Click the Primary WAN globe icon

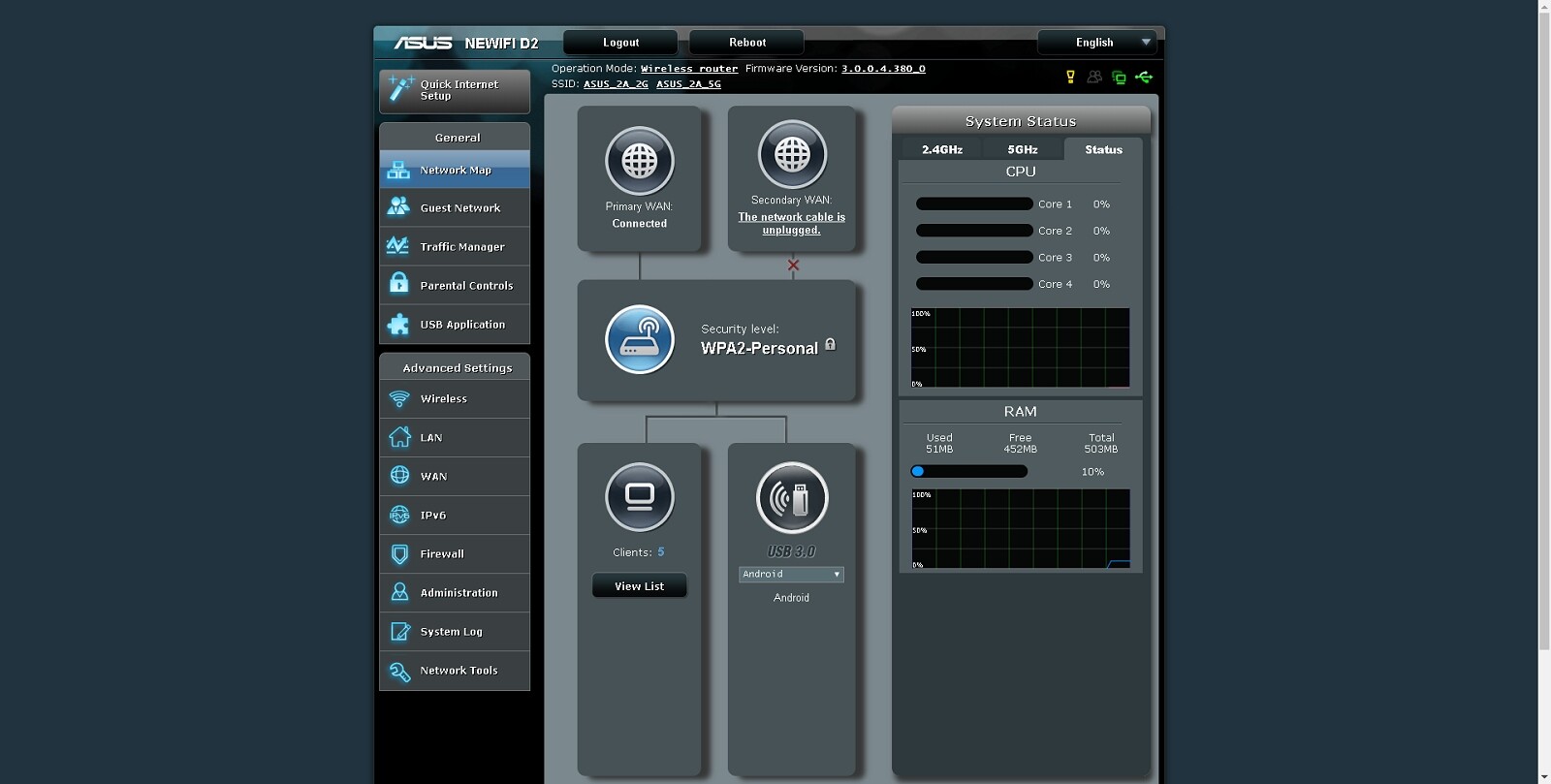[x=639, y=161]
